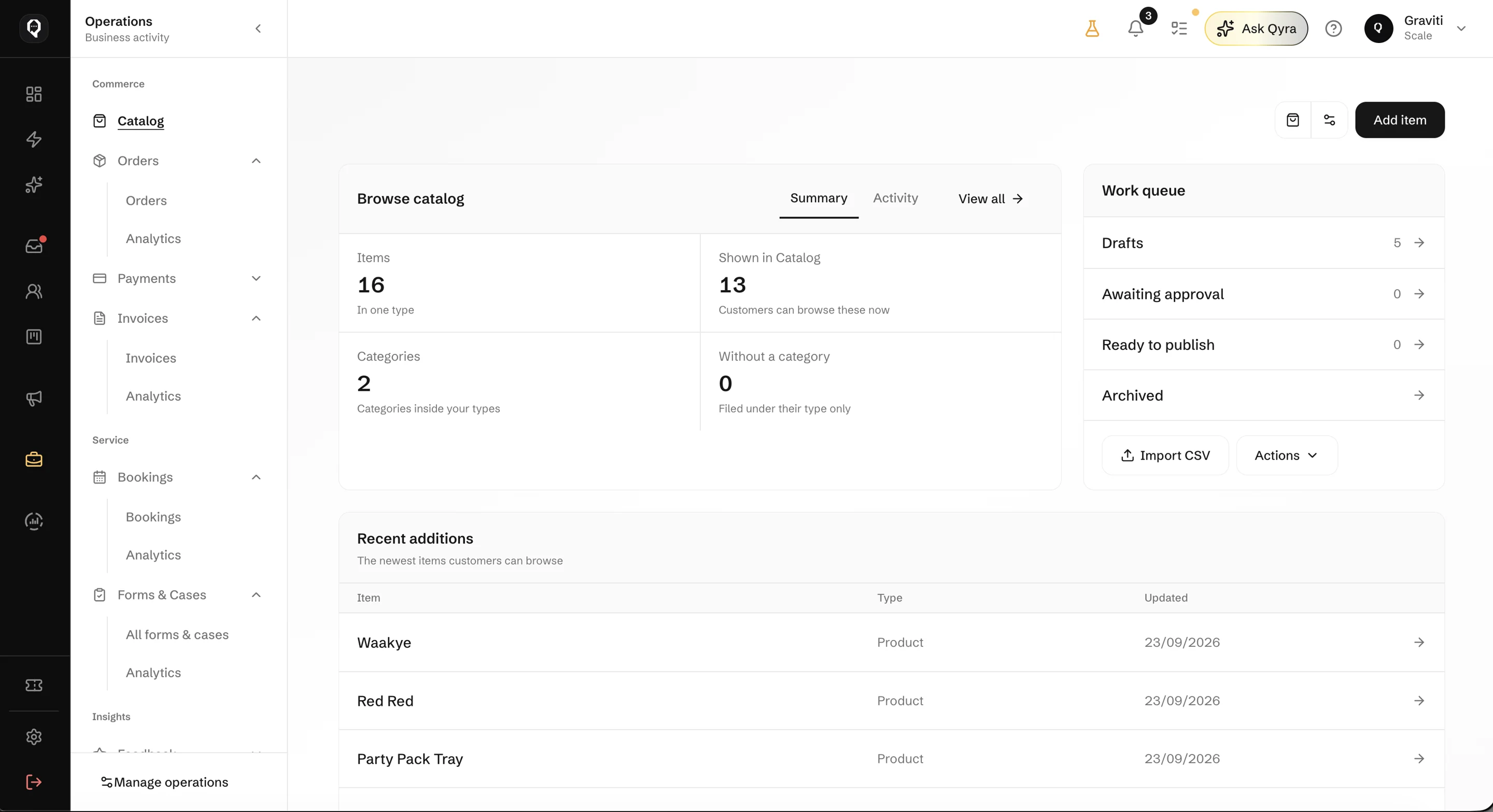Viewport: 1493px width, 812px height.
Task: Click Import CSV button
Action: (1165, 455)
